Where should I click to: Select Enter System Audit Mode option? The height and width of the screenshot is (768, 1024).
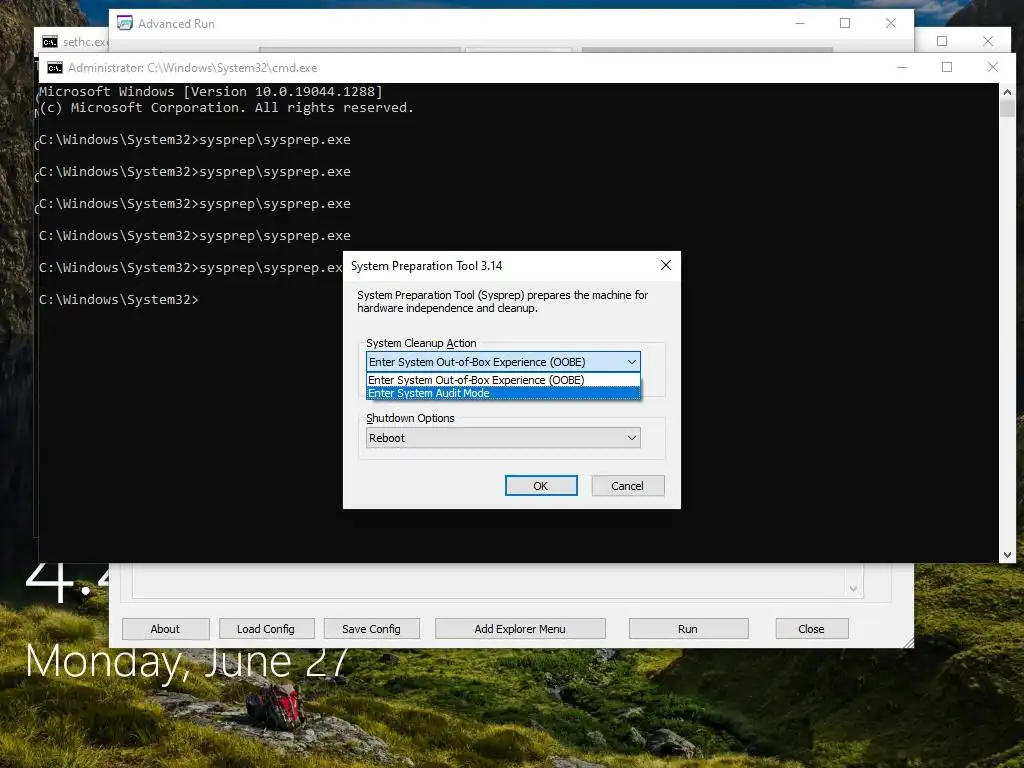point(503,393)
